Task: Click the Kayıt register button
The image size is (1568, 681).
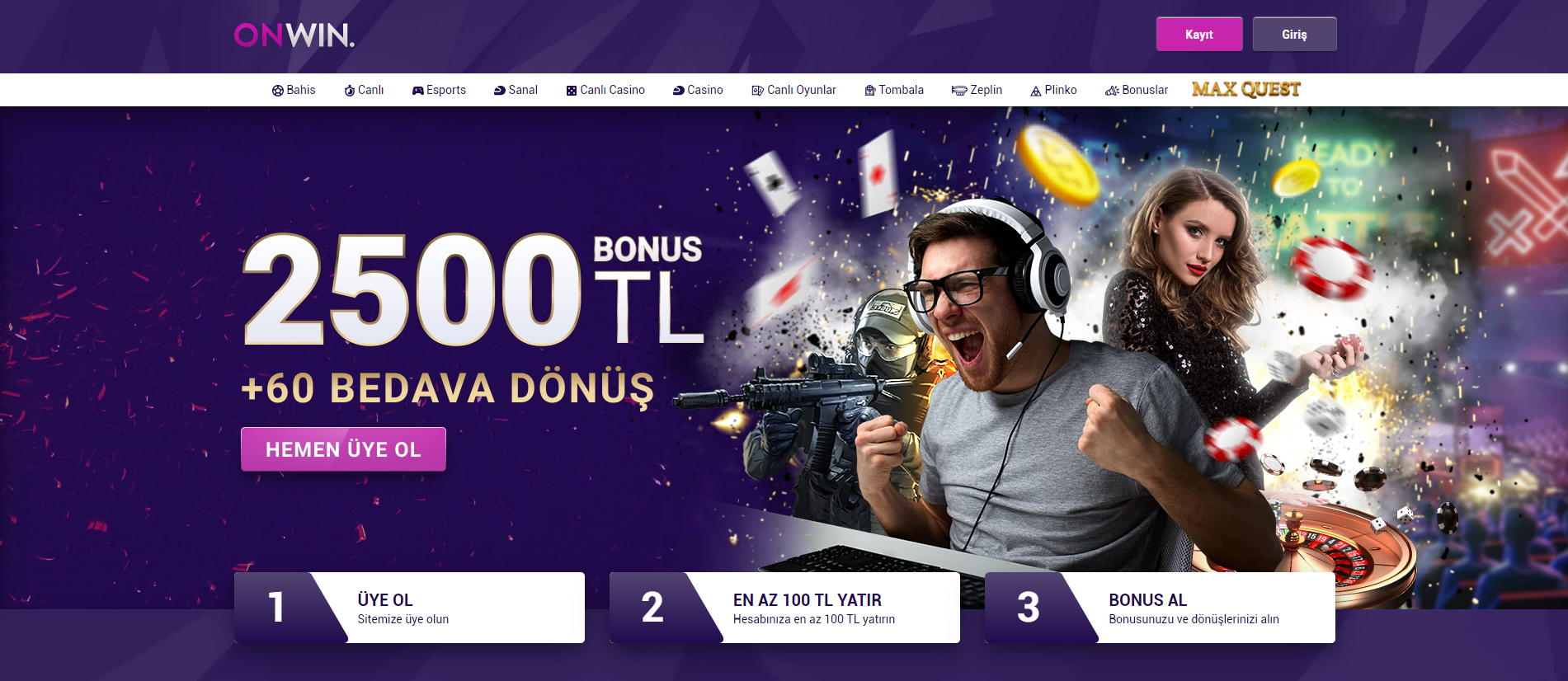Action: point(1199,35)
